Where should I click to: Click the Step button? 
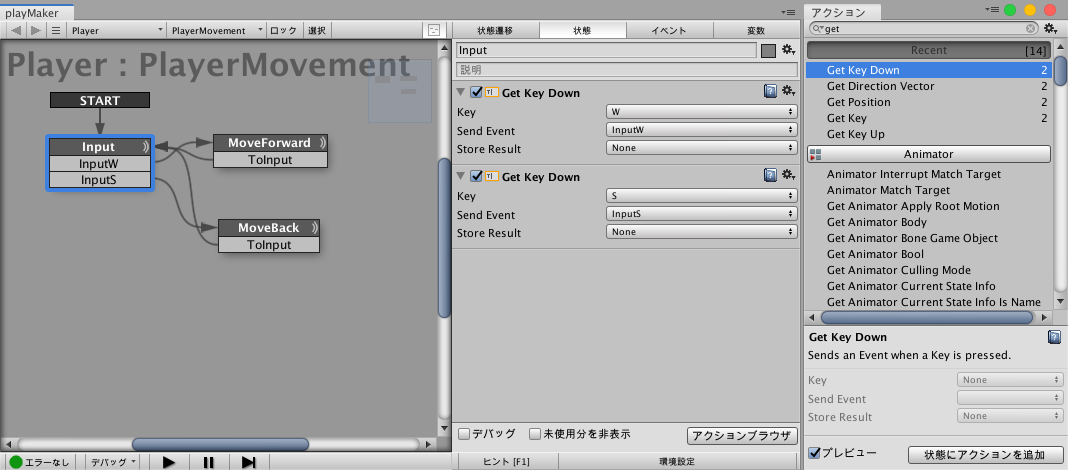[249, 462]
